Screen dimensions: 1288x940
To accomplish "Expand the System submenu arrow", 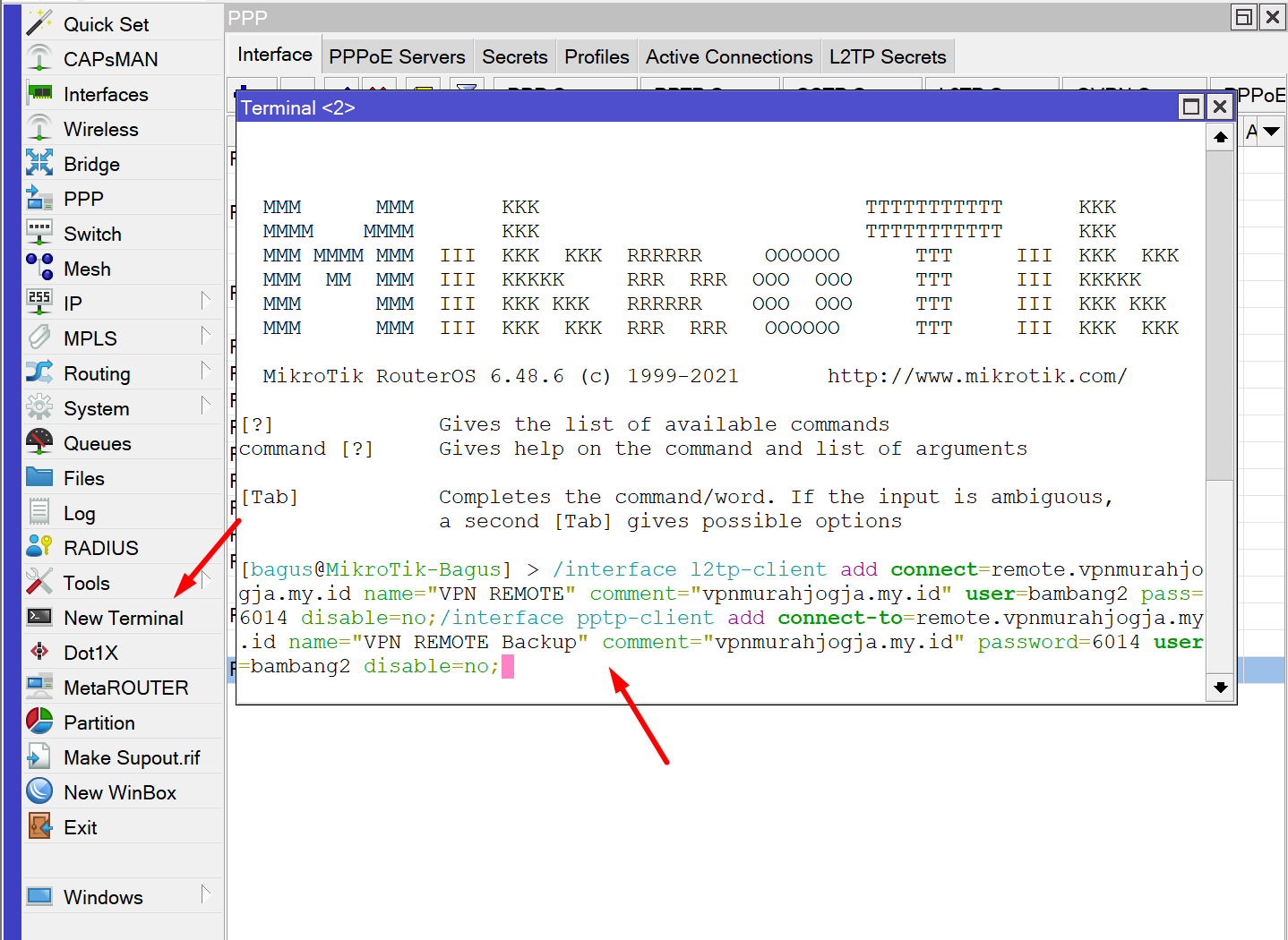I will 206,405.
